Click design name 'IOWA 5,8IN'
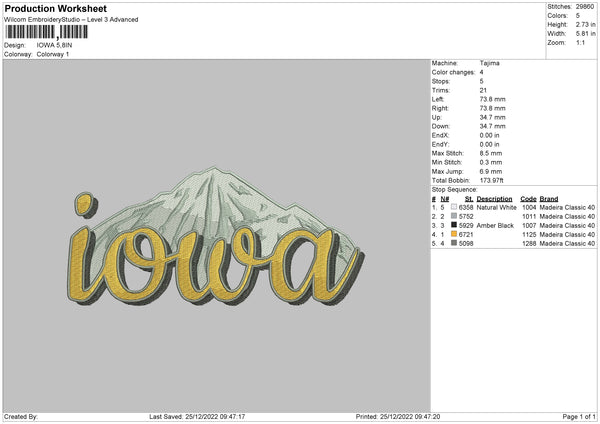600x424 pixels. point(54,45)
